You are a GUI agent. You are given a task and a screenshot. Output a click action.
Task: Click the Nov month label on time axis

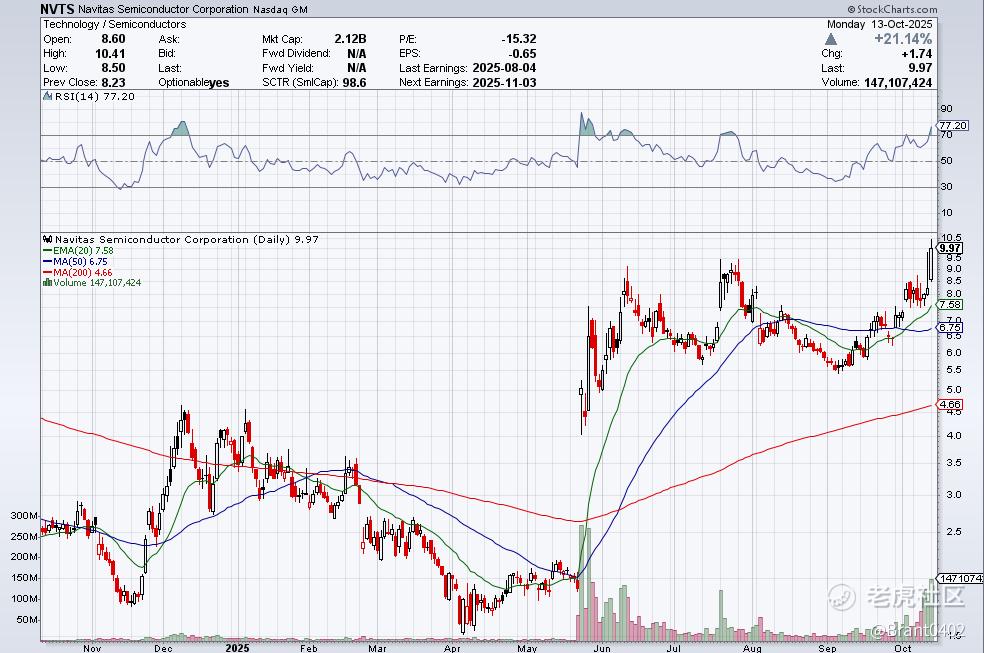[x=92, y=648]
